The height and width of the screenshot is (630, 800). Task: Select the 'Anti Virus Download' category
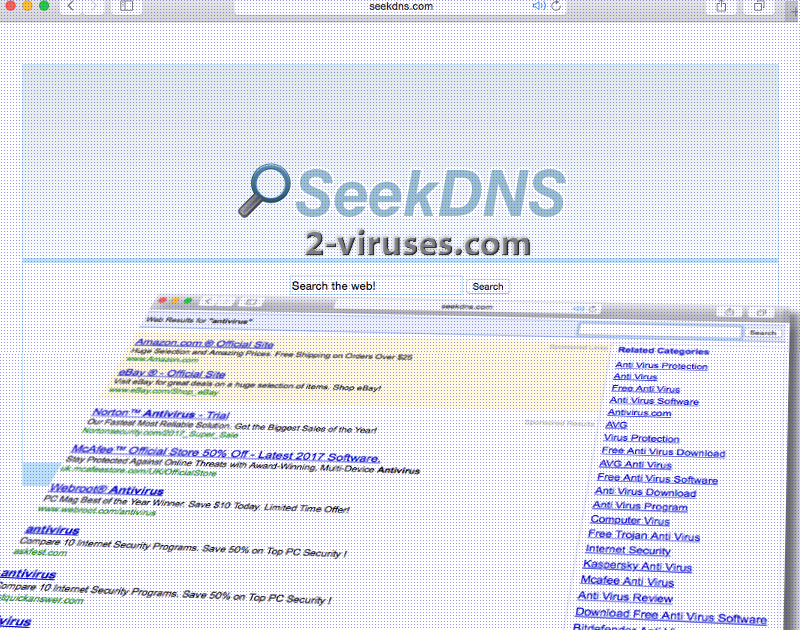(645, 492)
